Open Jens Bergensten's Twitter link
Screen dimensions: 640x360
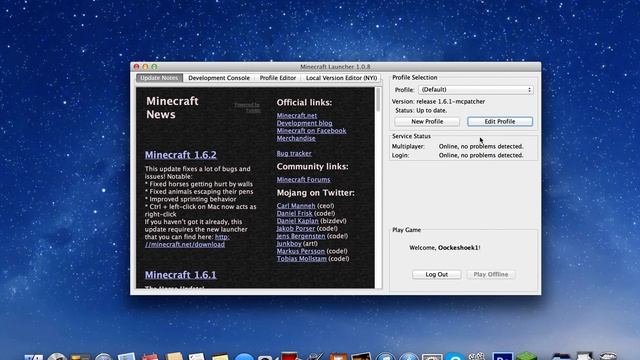coord(301,236)
